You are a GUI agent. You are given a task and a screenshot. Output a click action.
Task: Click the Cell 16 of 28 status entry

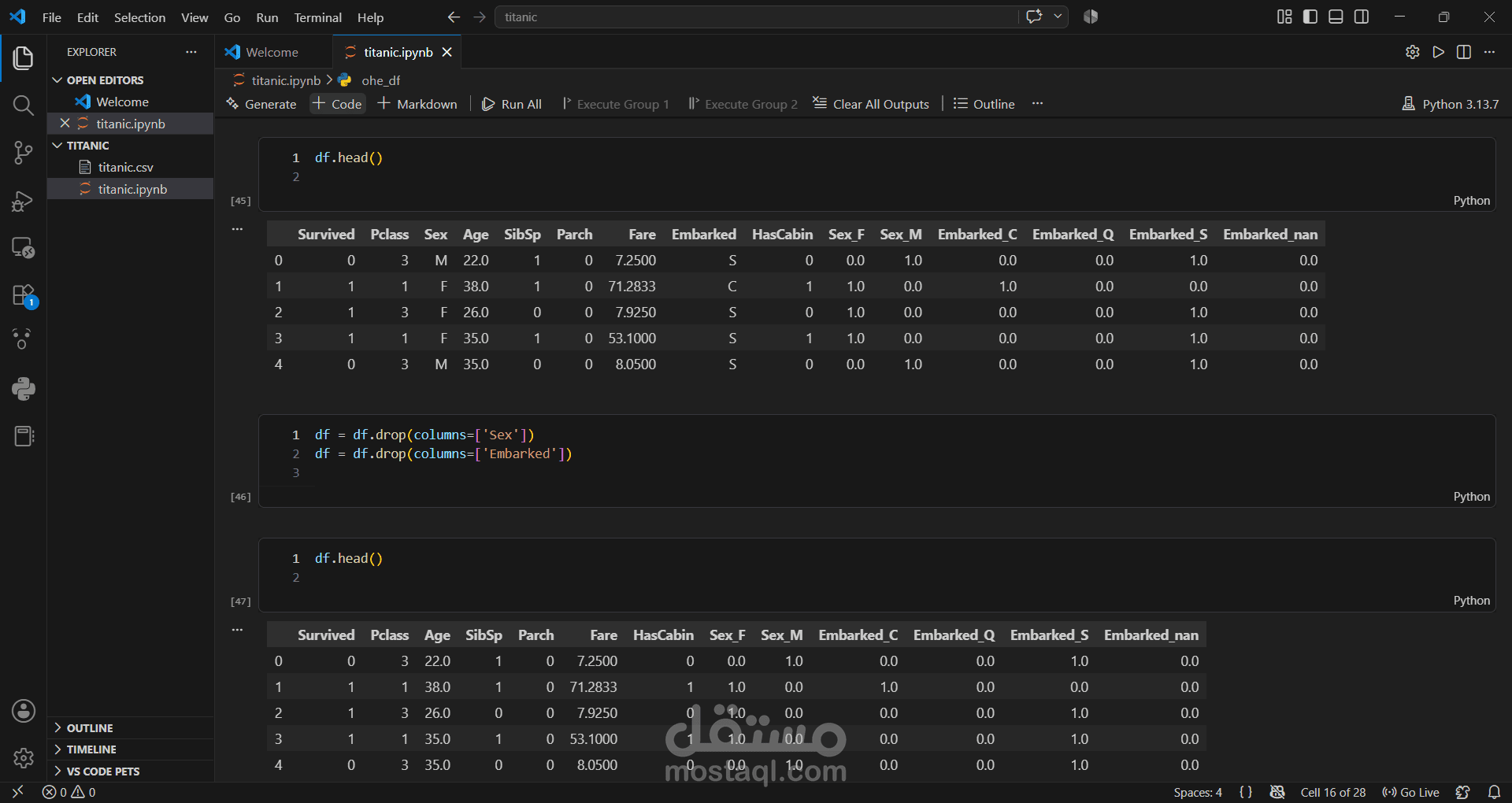tap(1333, 792)
